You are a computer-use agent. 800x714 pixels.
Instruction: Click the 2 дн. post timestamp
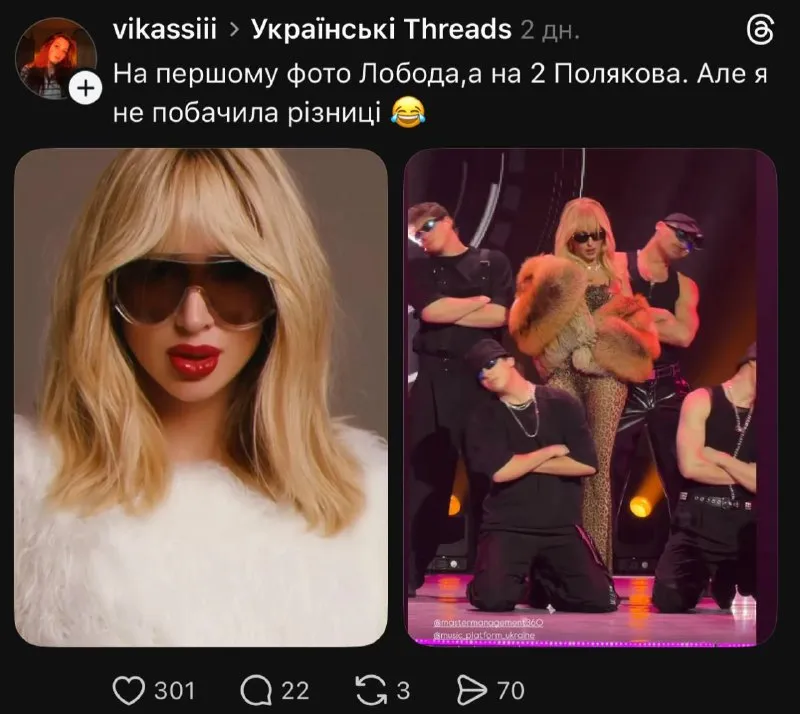(x=549, y=30)
